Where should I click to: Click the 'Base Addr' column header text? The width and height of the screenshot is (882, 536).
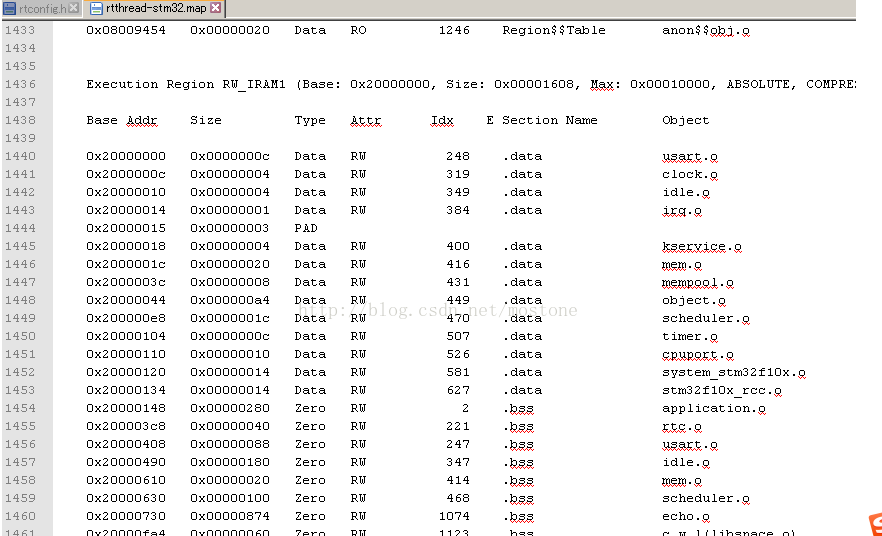pos(122,120)
